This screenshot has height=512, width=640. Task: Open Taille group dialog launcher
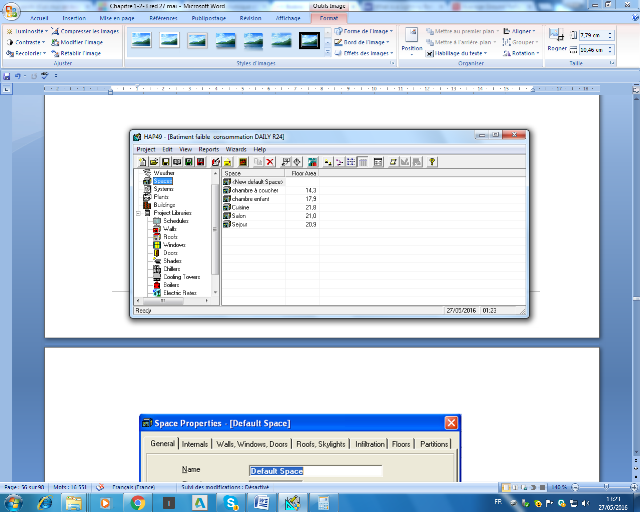[x=612, y=63]
